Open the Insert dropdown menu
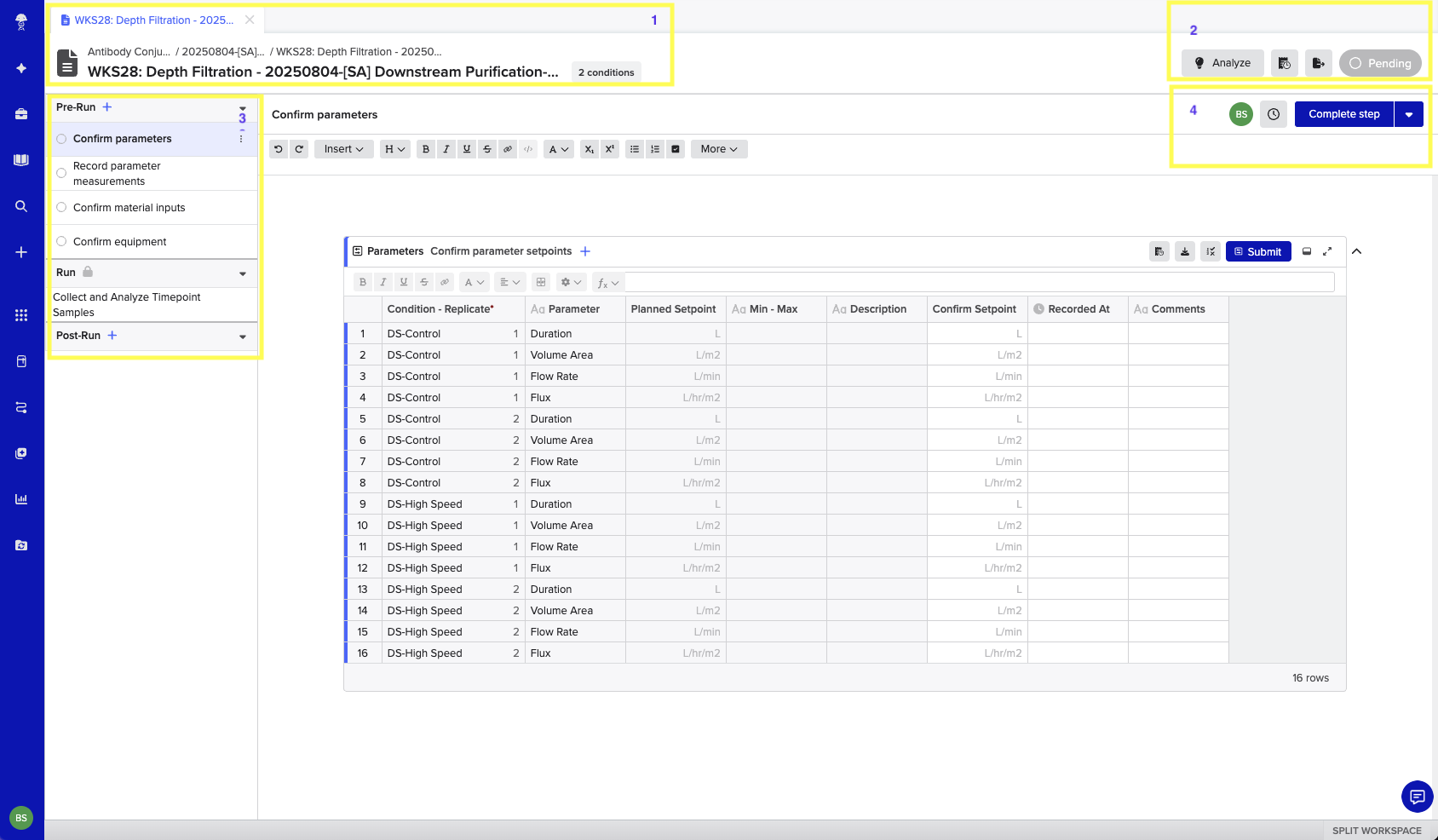The width and height of the screenshot is (1438, 840). 343,149
